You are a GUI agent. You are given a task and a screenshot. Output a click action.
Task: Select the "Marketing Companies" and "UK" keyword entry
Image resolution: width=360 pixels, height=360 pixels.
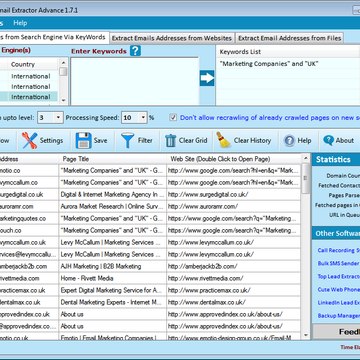click(x=269, y=64)
